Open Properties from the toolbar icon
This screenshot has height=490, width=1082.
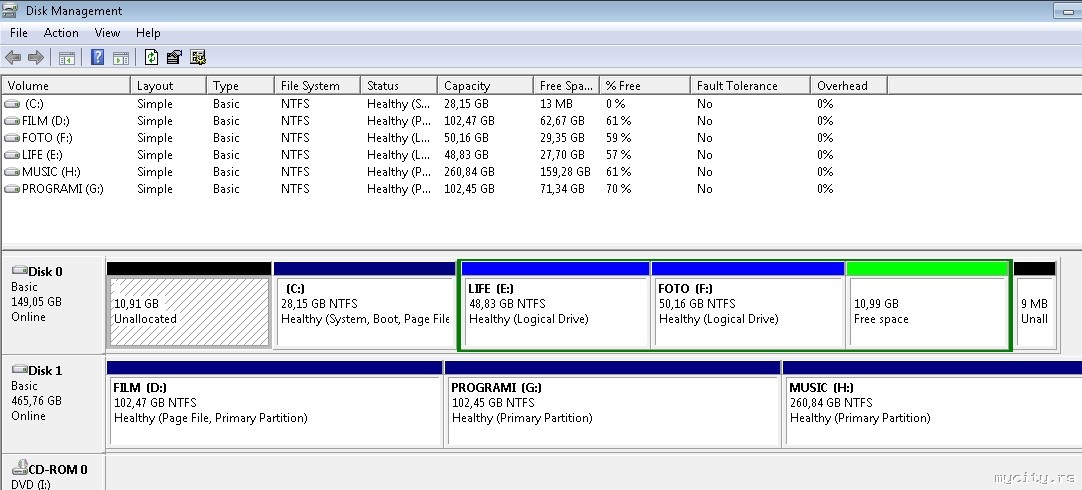(174, 57)
